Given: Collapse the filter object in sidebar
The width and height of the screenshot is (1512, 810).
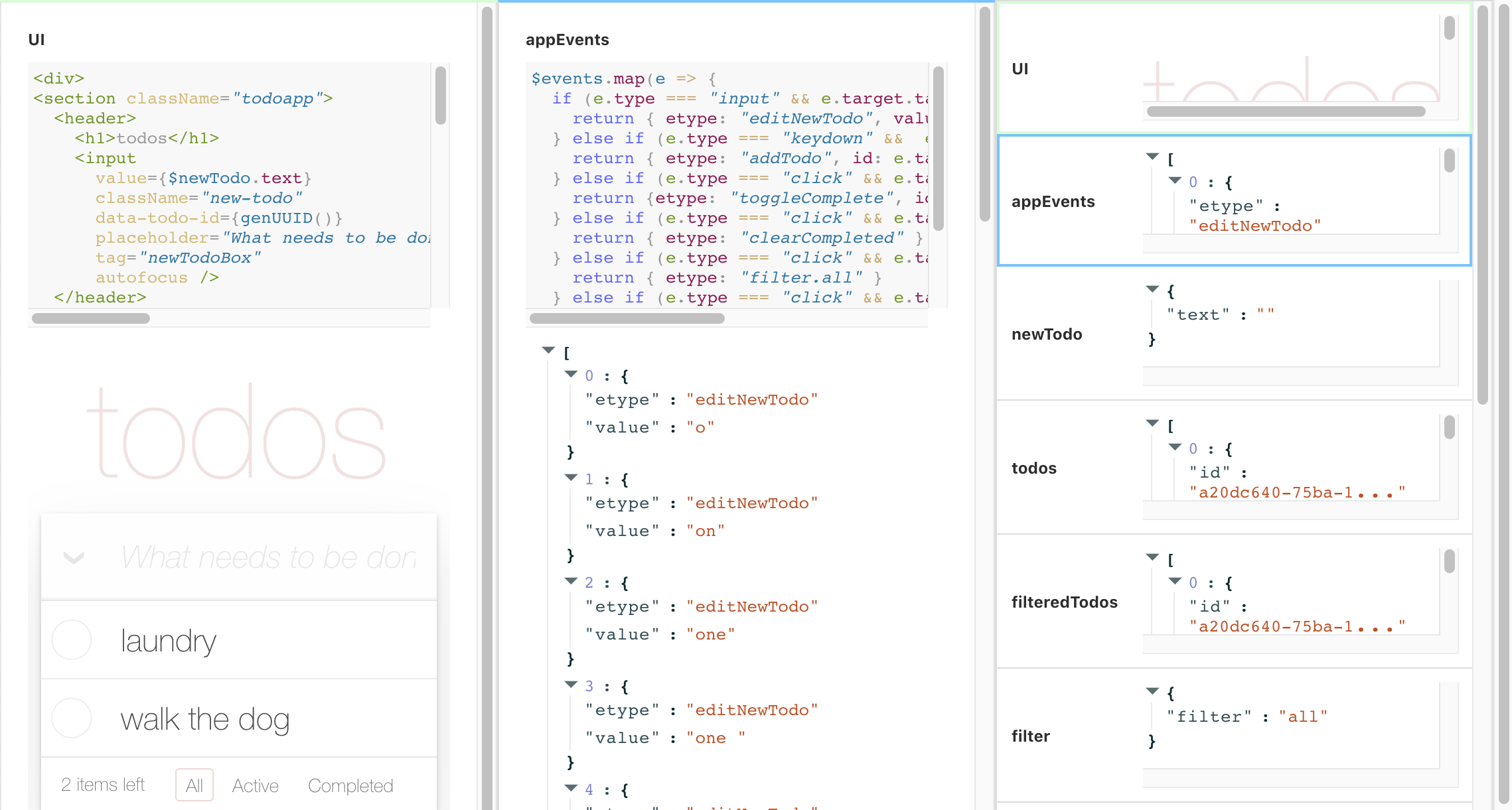Looking at the screenshot, I should point(1152,691).
